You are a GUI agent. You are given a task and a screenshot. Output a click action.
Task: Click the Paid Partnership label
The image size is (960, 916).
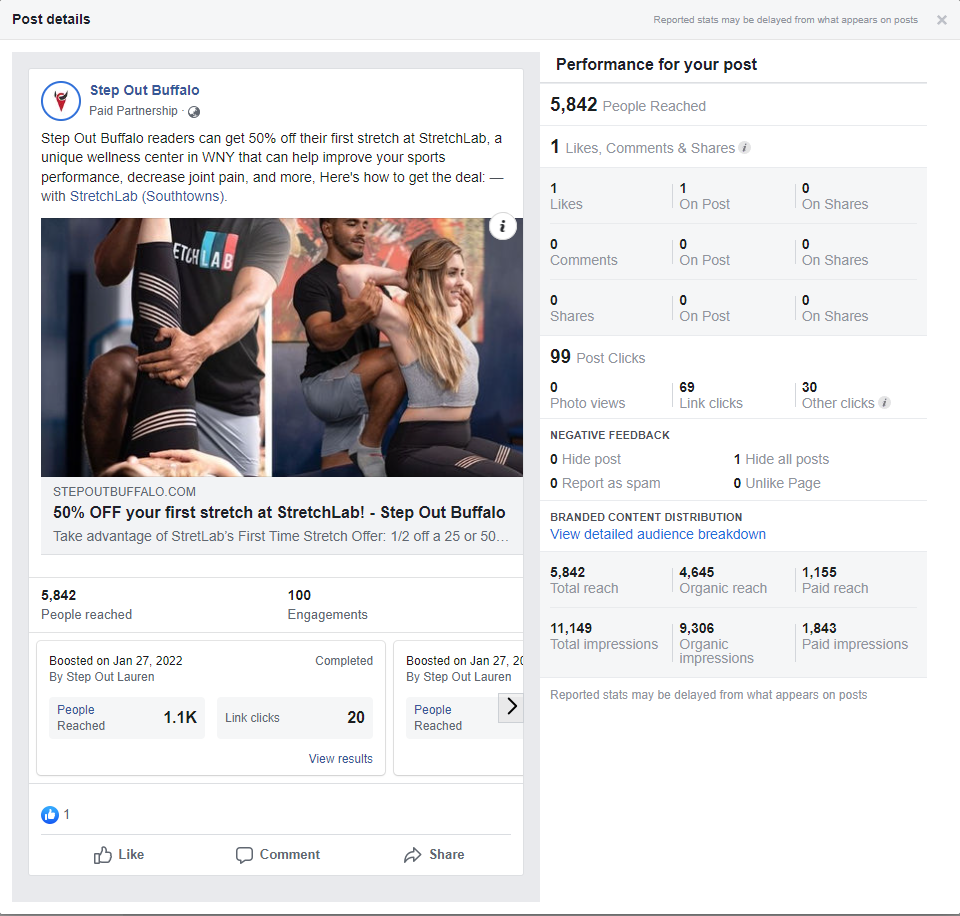[x=133, y=111]
